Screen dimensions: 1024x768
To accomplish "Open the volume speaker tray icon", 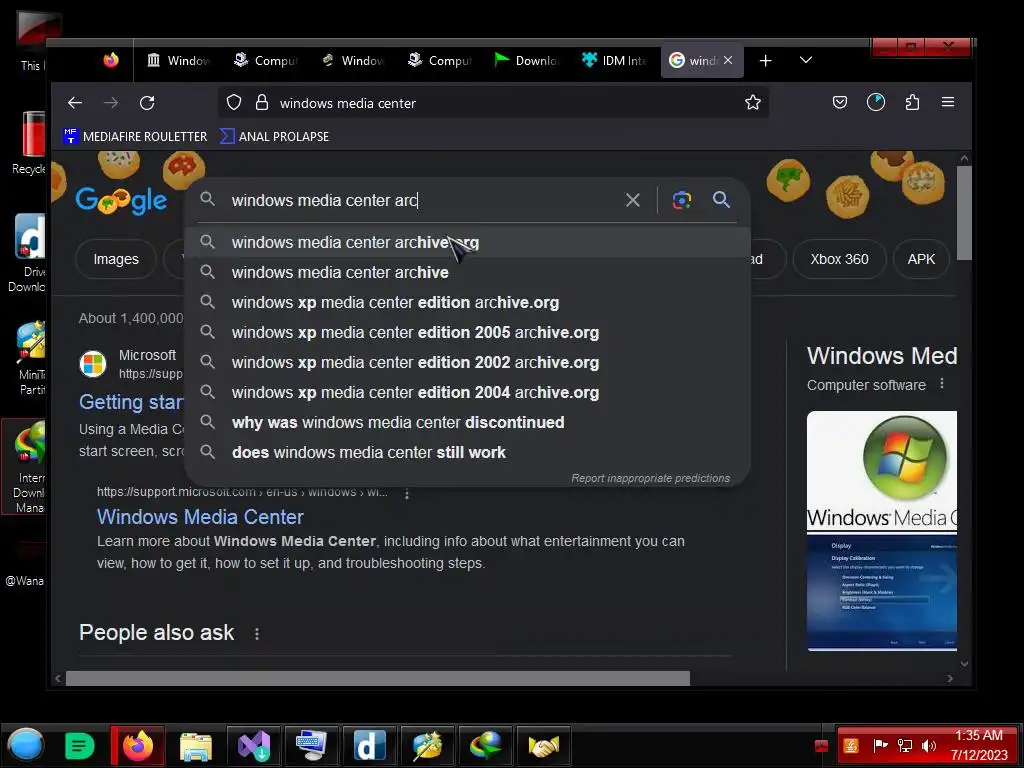I will (928, 746).
